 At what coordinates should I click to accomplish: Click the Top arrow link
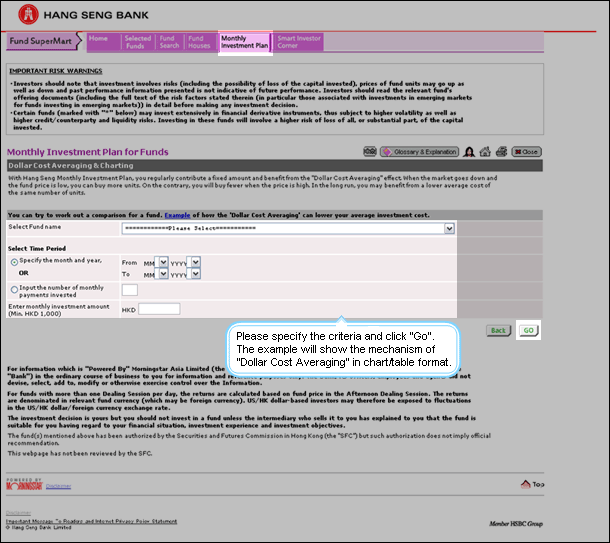pyautogui.click(x=532, y=484)
